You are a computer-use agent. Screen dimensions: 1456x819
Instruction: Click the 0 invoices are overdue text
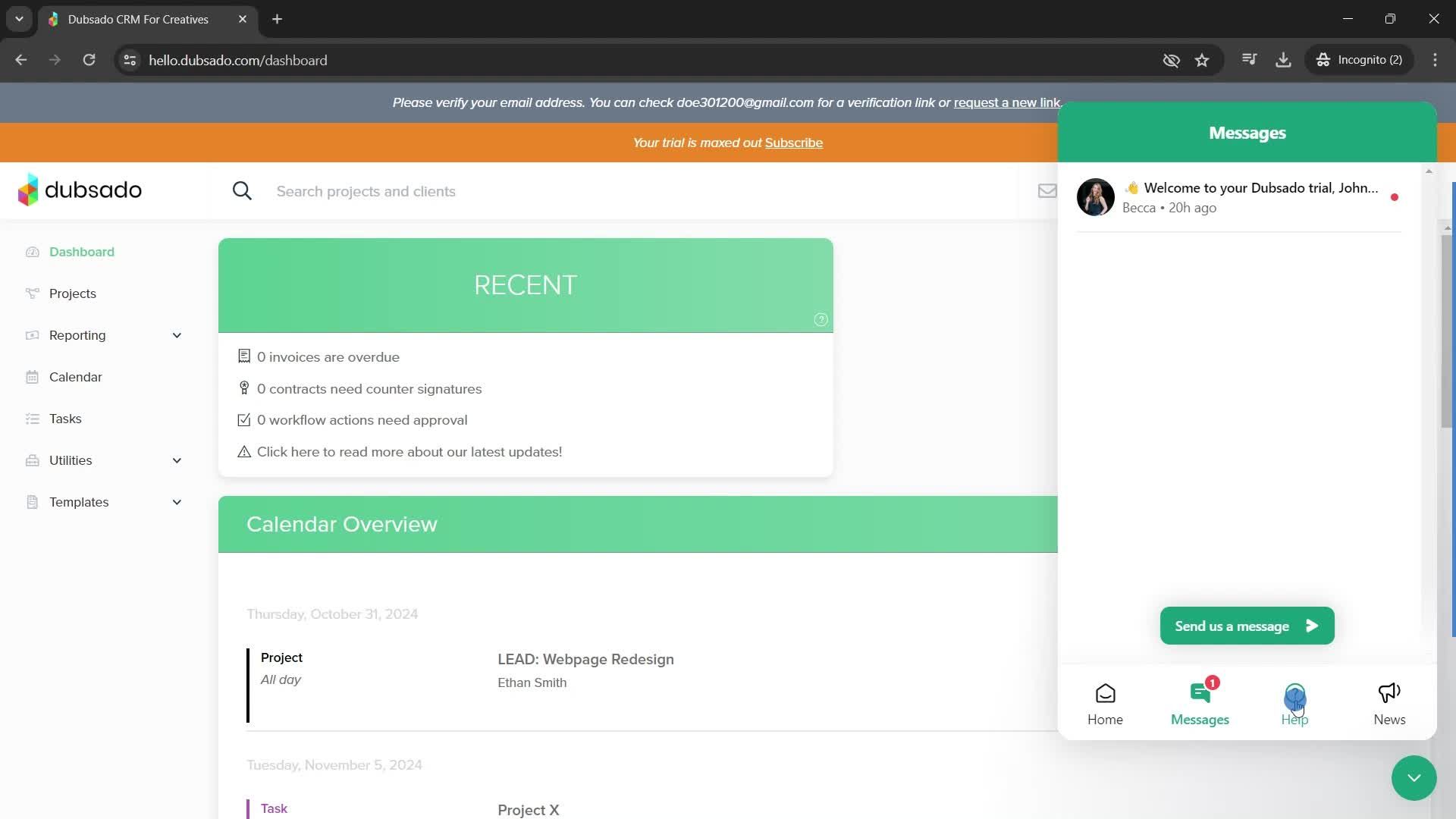(328, 356)
